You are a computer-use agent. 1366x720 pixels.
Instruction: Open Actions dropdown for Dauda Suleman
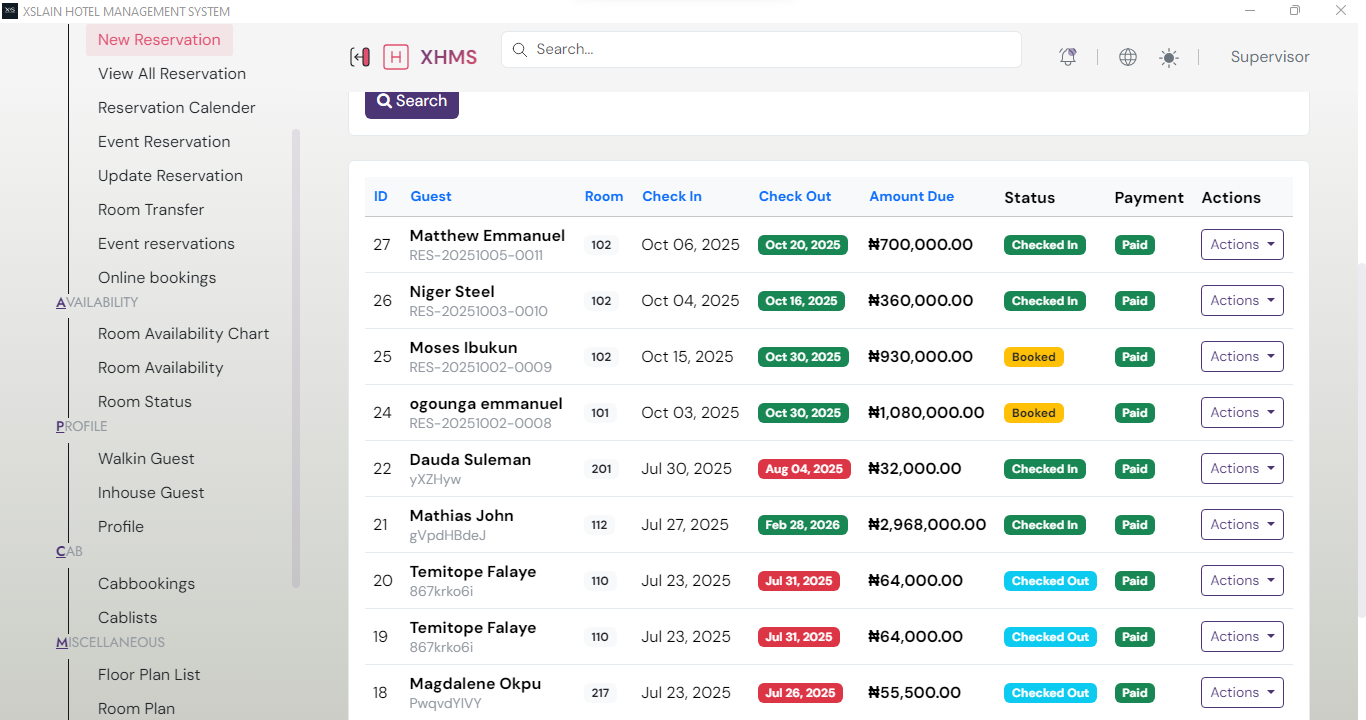pyautogui.click(x=1242, y=468)
